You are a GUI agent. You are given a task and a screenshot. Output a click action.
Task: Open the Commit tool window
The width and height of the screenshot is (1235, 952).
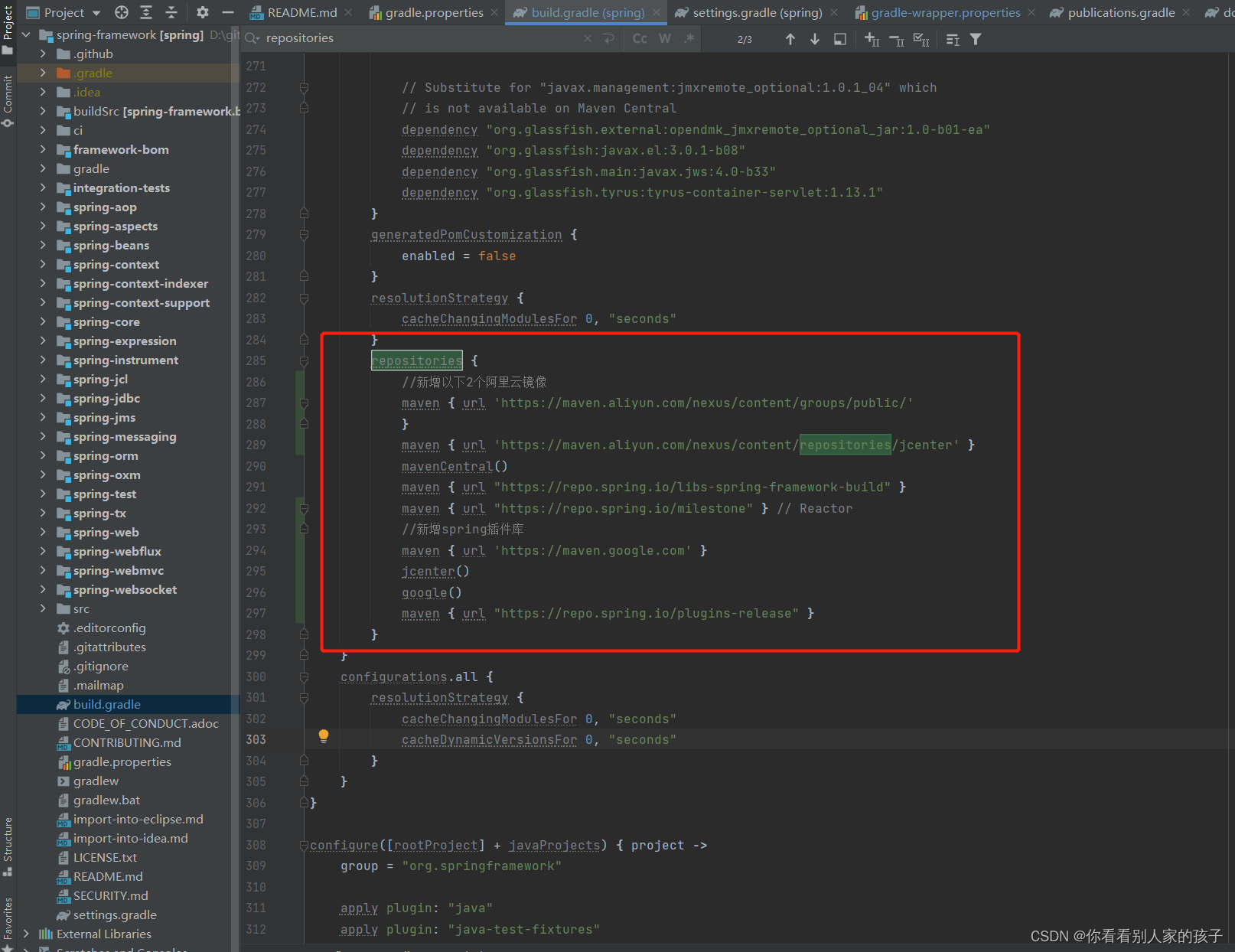[x=8, y=100]
